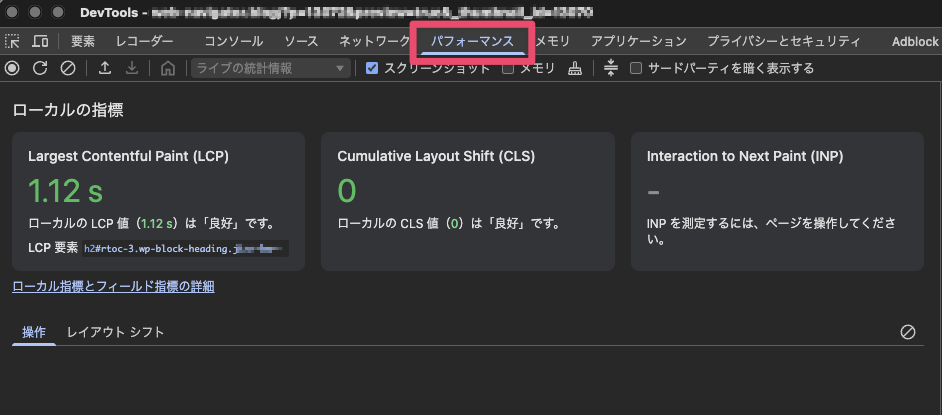Toggle the device toolbar icon
Viewport: 942px width, 415px height.
pyautogui.click(x=40, y=41)
